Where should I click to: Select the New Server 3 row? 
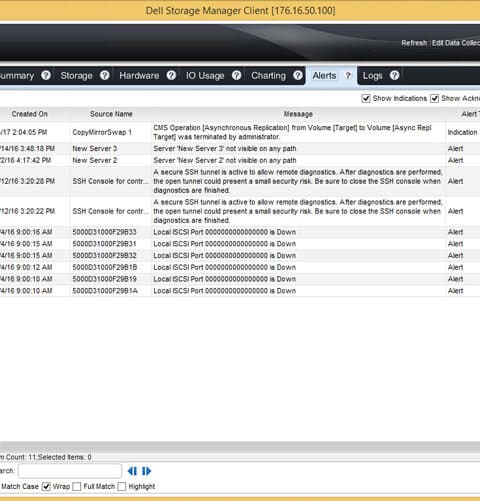click(240, 149)
